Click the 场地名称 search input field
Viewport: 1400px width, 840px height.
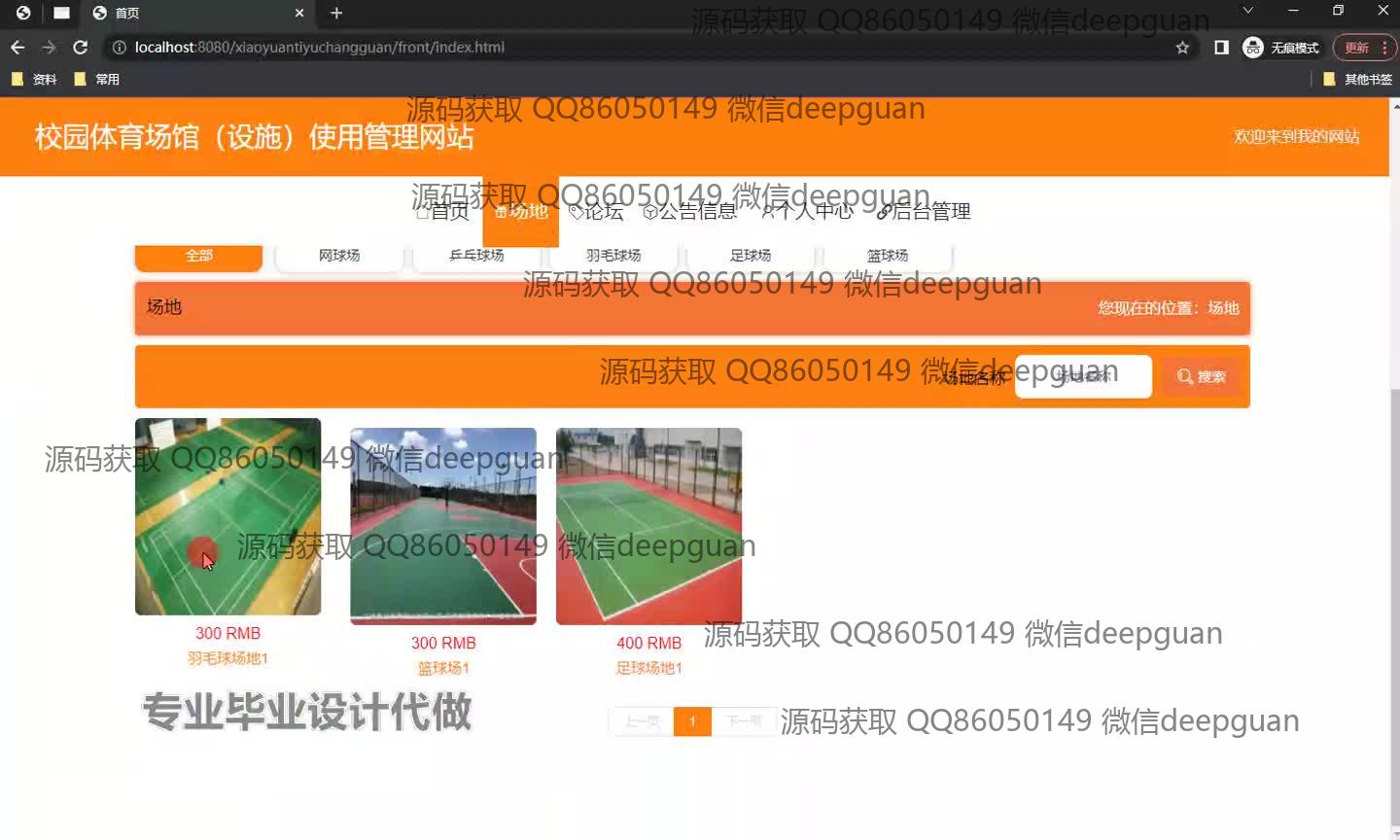click(x=1082, y=377)
